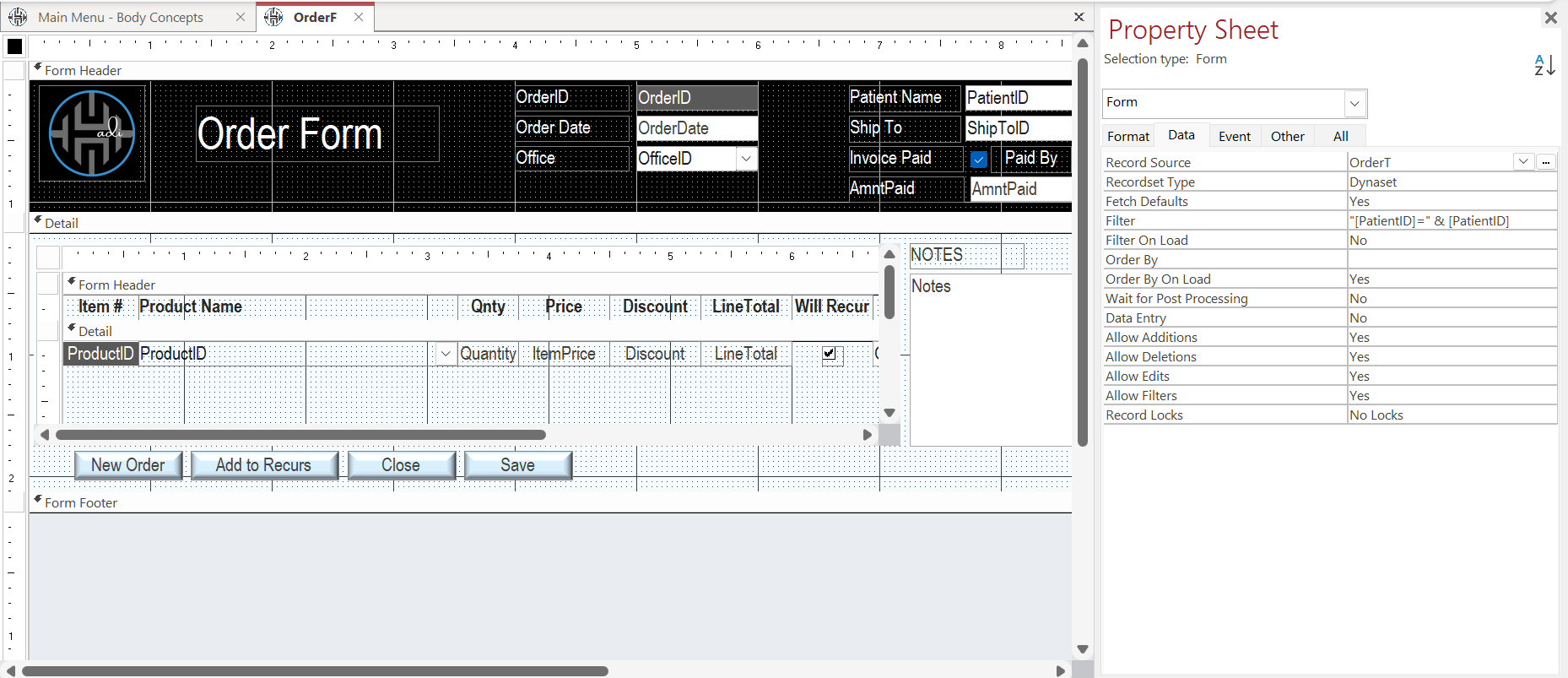This screenshot has width=1568, height=678.
Task: Click the Filter property value field
Action: [x=1451, y=221]
